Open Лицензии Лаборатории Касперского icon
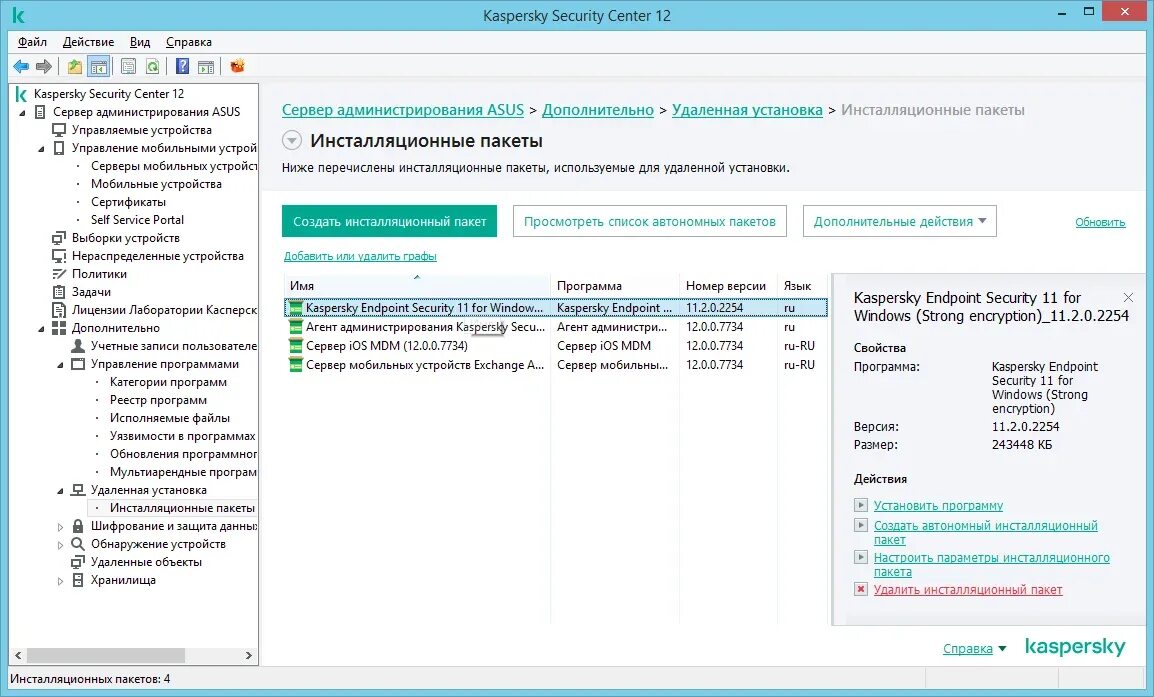This screenshot has width=1154, height=697. (59, 310)
